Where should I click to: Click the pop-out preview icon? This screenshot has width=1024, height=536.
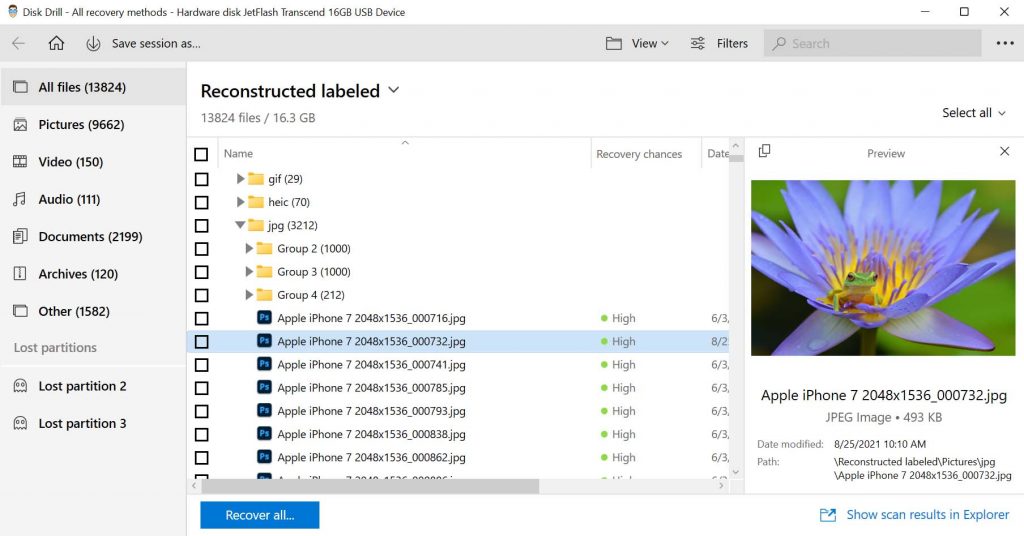point(764,151)
